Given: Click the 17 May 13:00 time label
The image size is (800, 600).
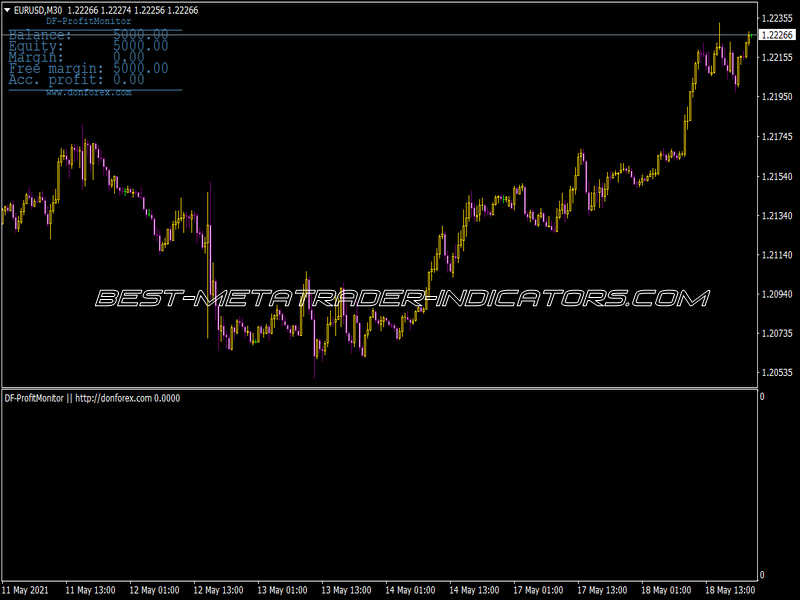Looking at the screenshot, I should click(602, 590).
